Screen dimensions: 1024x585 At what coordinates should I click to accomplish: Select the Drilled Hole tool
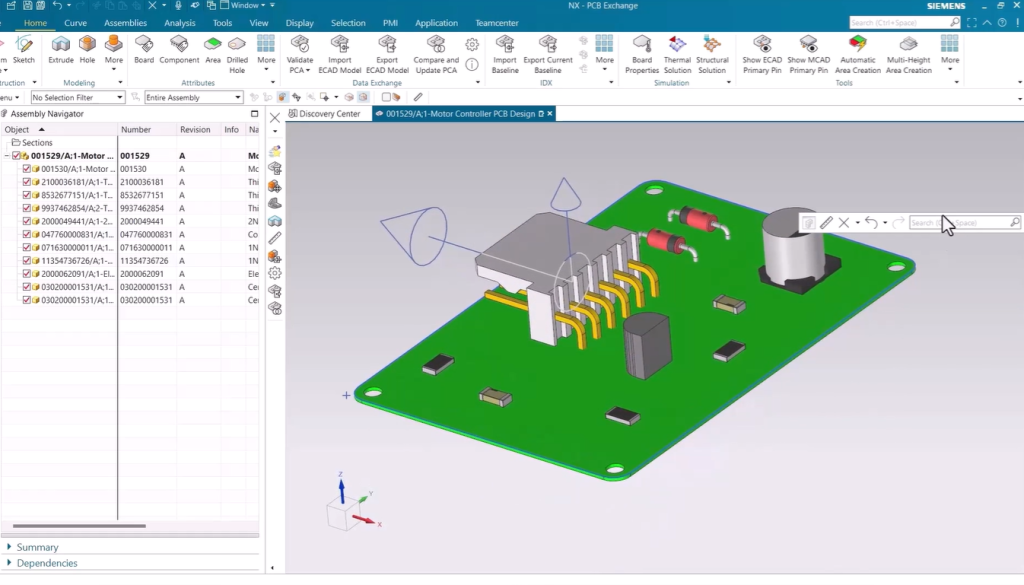click(237, 54)
